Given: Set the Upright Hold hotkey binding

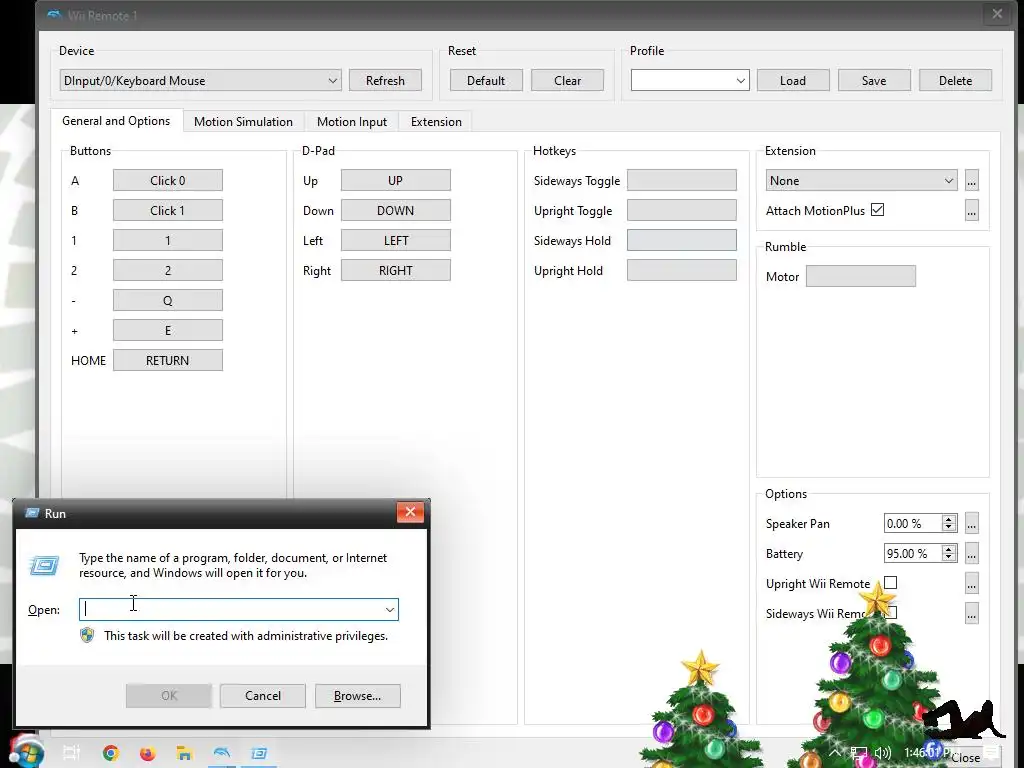Looking at the screenshot, I should (682, 270).
